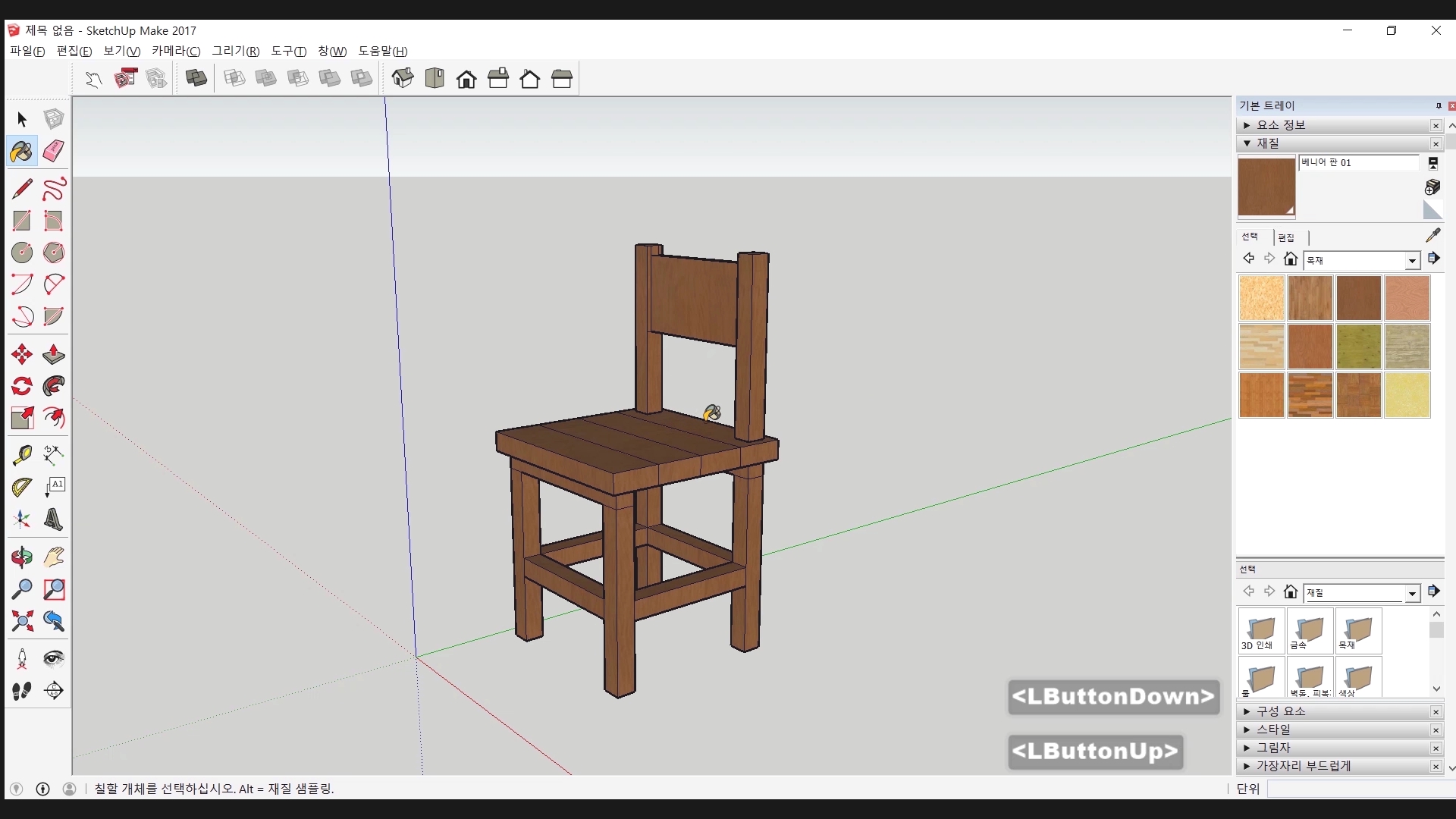Click the Sample Paint eyedropper icon
This screenshot has width=1456, height=819.
point(1432,236)
